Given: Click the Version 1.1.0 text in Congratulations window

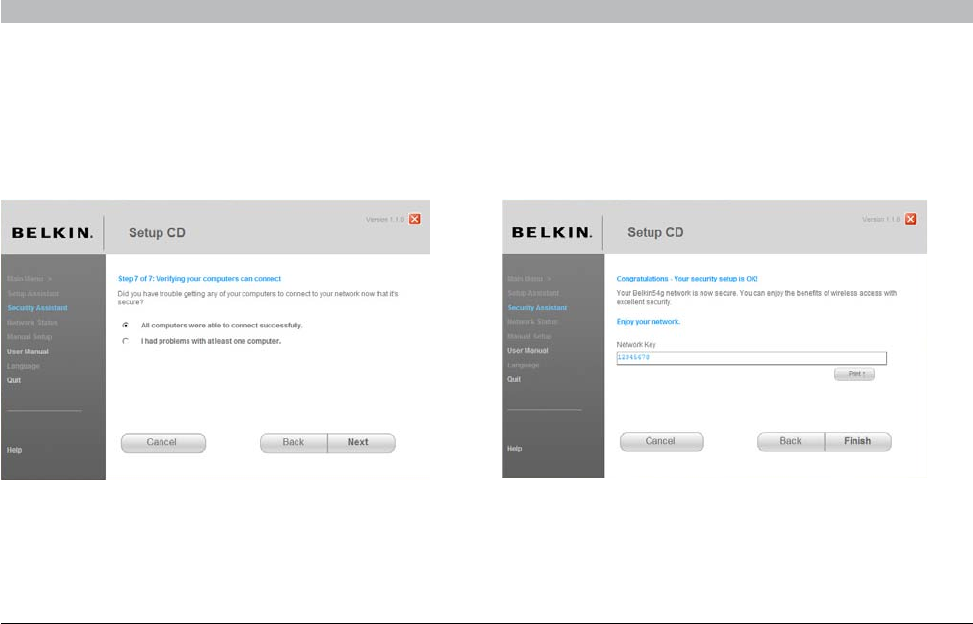Looking at the screenshot, I should pos(881,220).
